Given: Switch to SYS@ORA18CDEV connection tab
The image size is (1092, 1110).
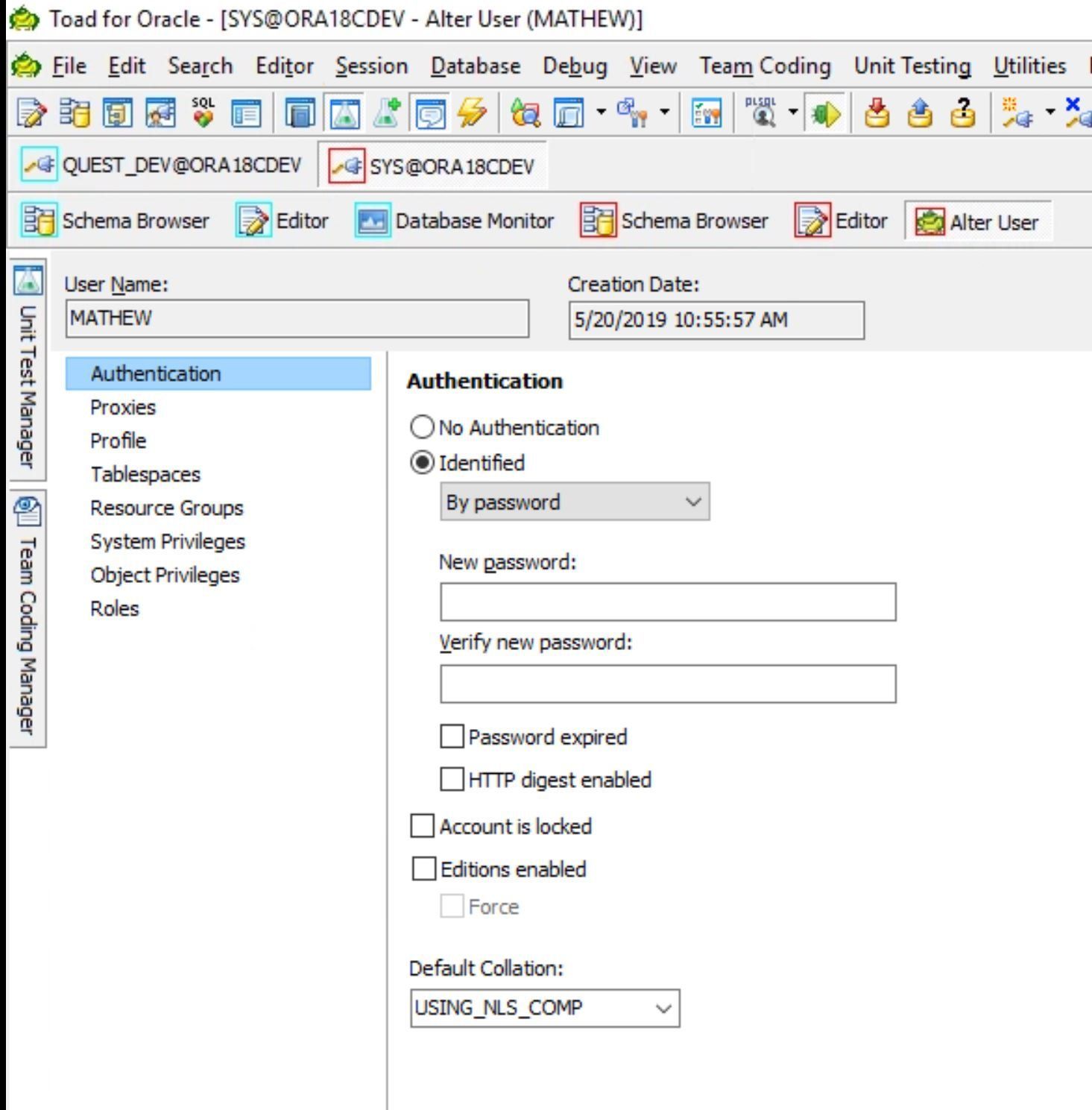Looking at the screenshot, I should (432, 165).
